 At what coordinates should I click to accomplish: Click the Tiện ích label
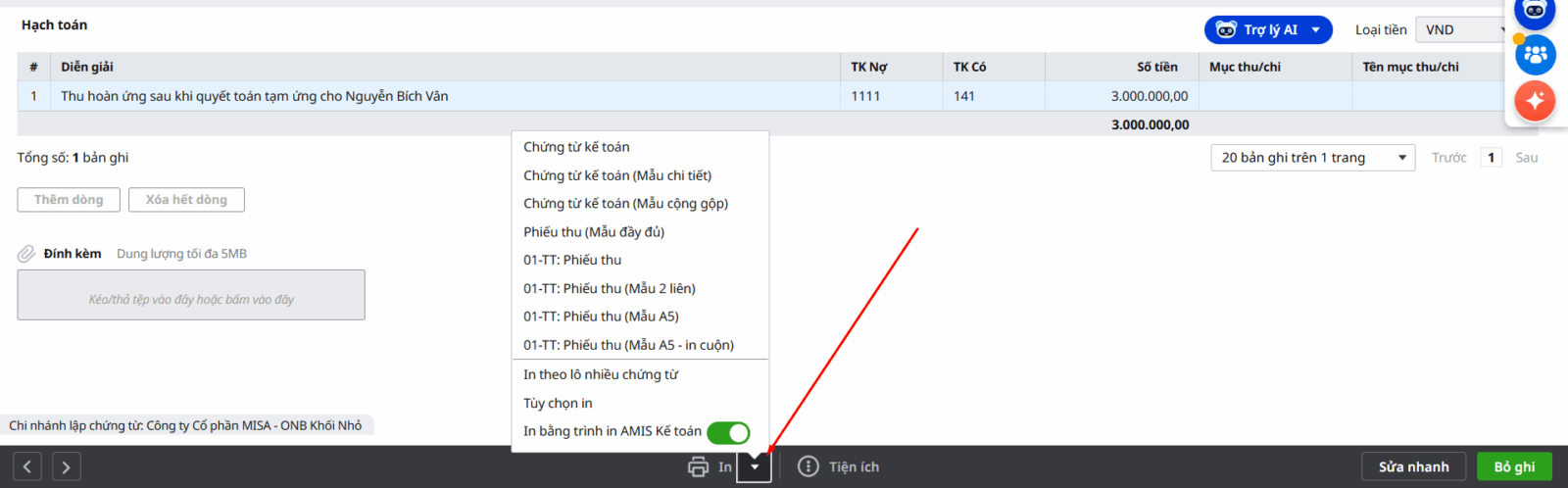pos(854,467)
